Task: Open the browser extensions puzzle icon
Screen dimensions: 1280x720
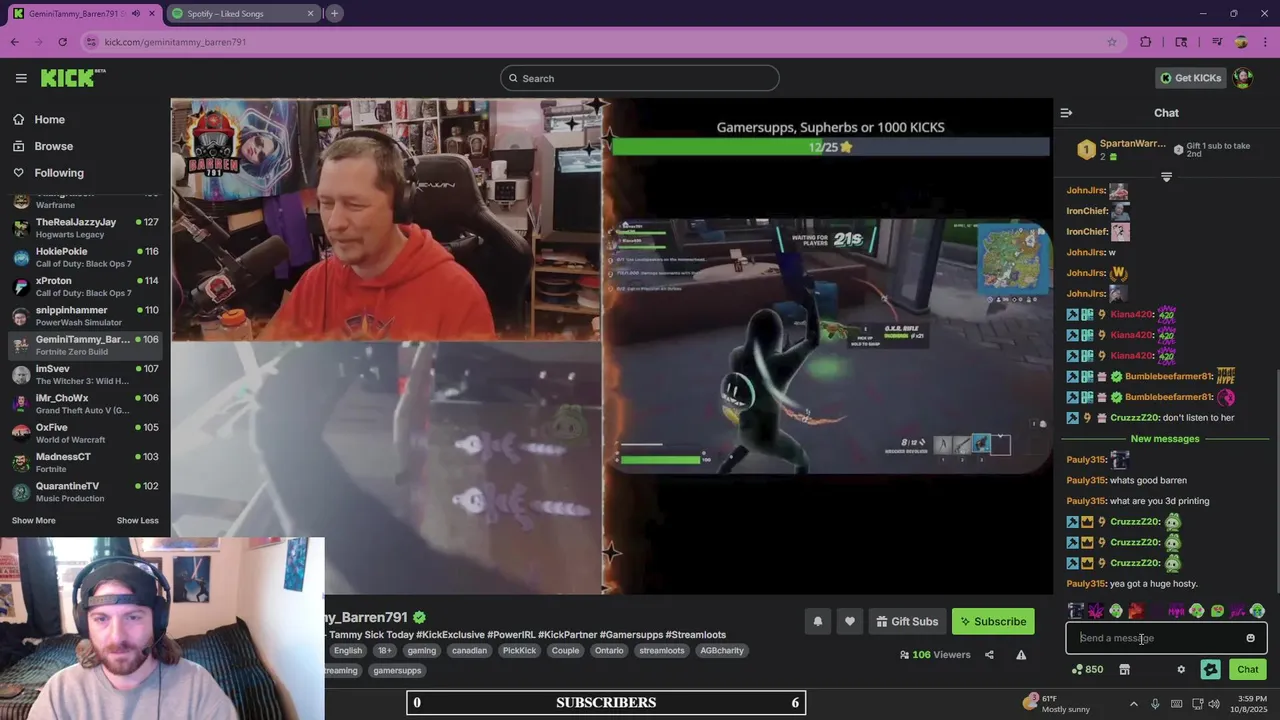Action: [x=1146, y=42]
